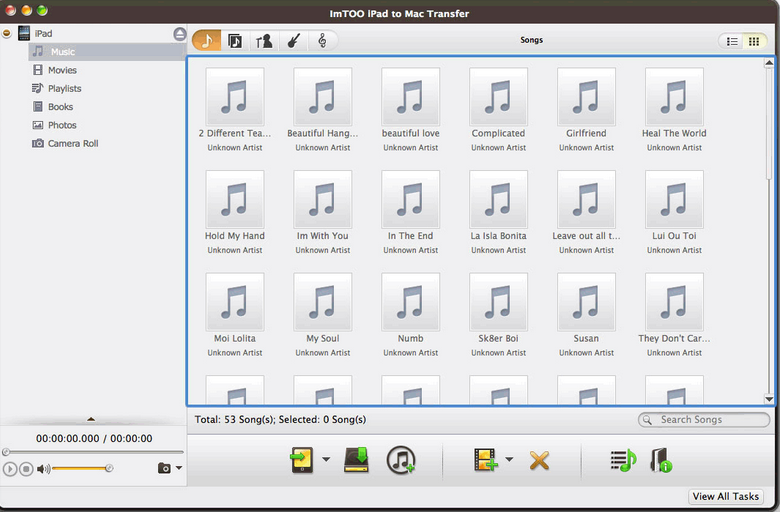Select the Artists category icon
780x512 pixels.
[x=264, y=40]
